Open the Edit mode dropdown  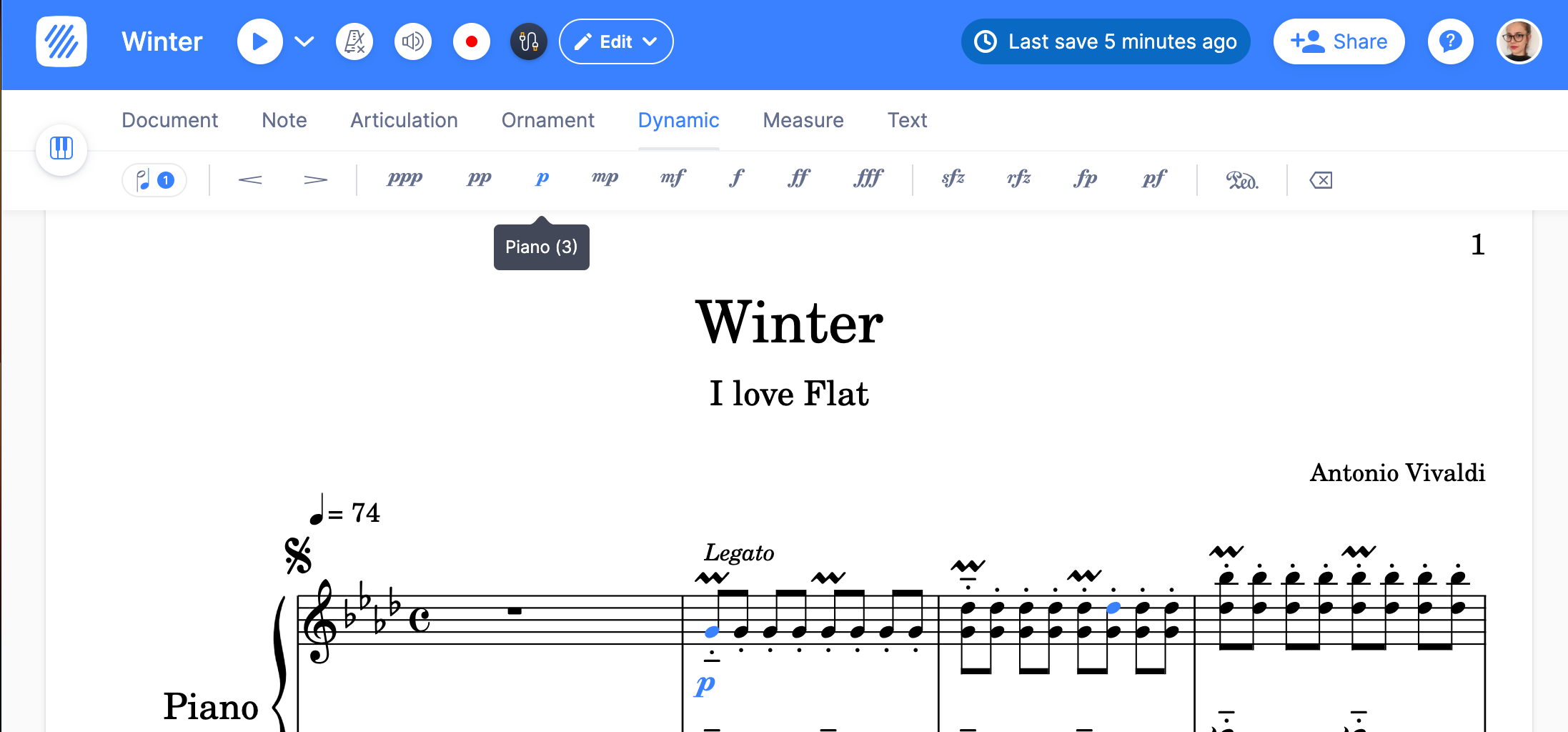615,41
